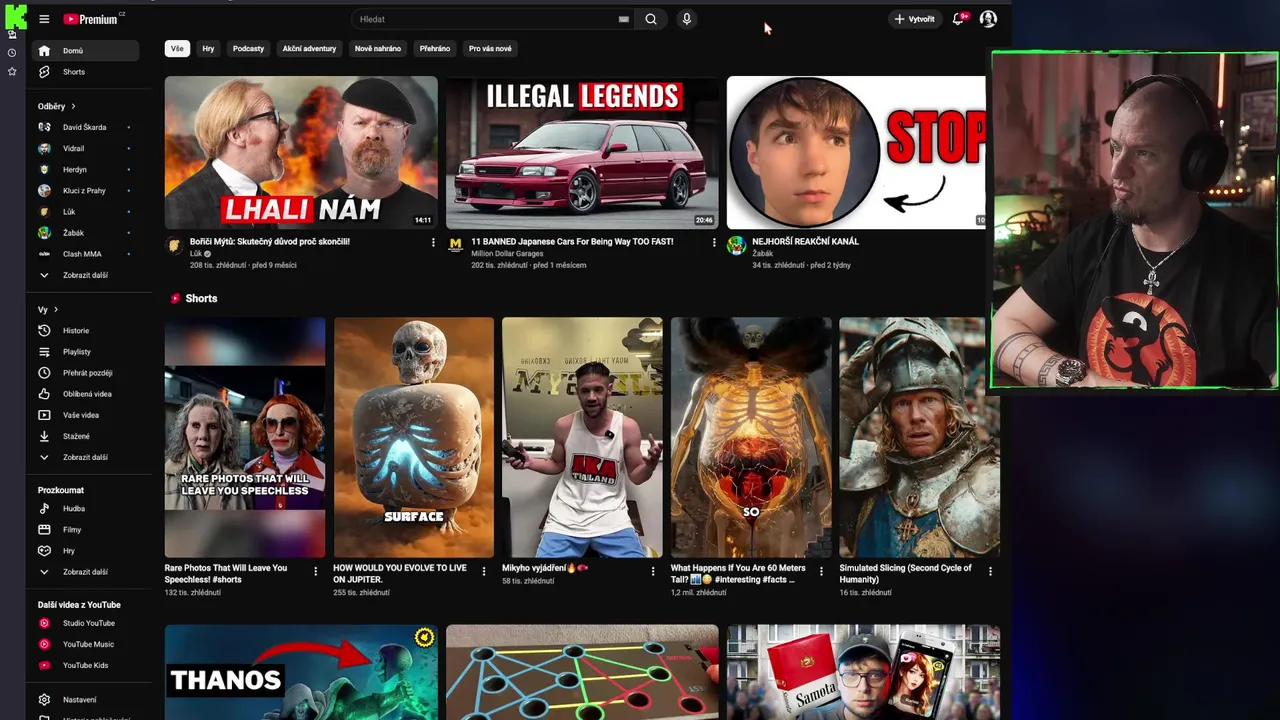1280x720 pixels.
Task: Go to Domů in the sidebar
Action: tap(84, 51)
